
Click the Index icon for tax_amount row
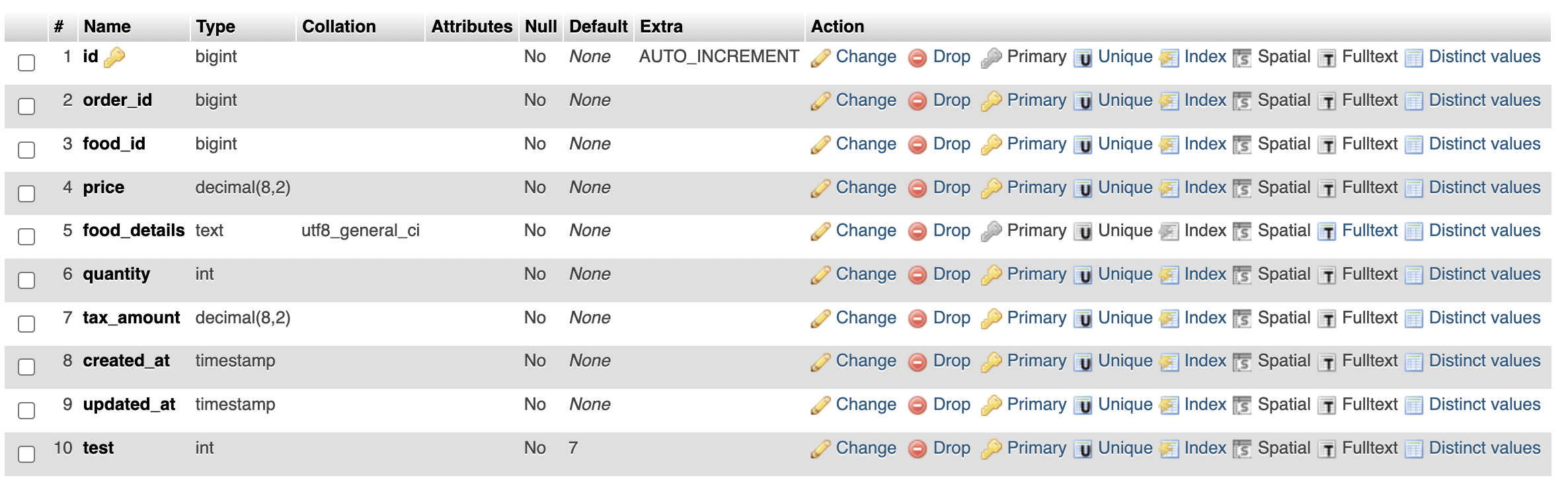pos(1169,319)
